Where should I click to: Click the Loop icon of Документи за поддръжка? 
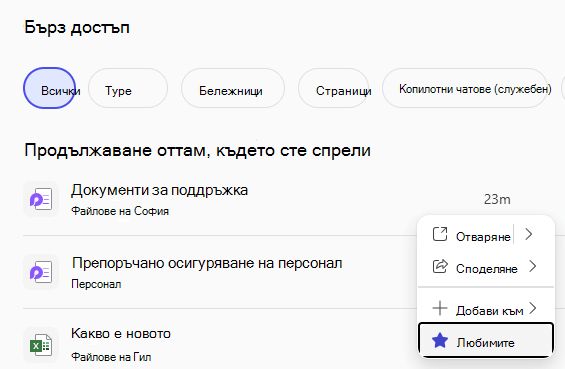41,199
